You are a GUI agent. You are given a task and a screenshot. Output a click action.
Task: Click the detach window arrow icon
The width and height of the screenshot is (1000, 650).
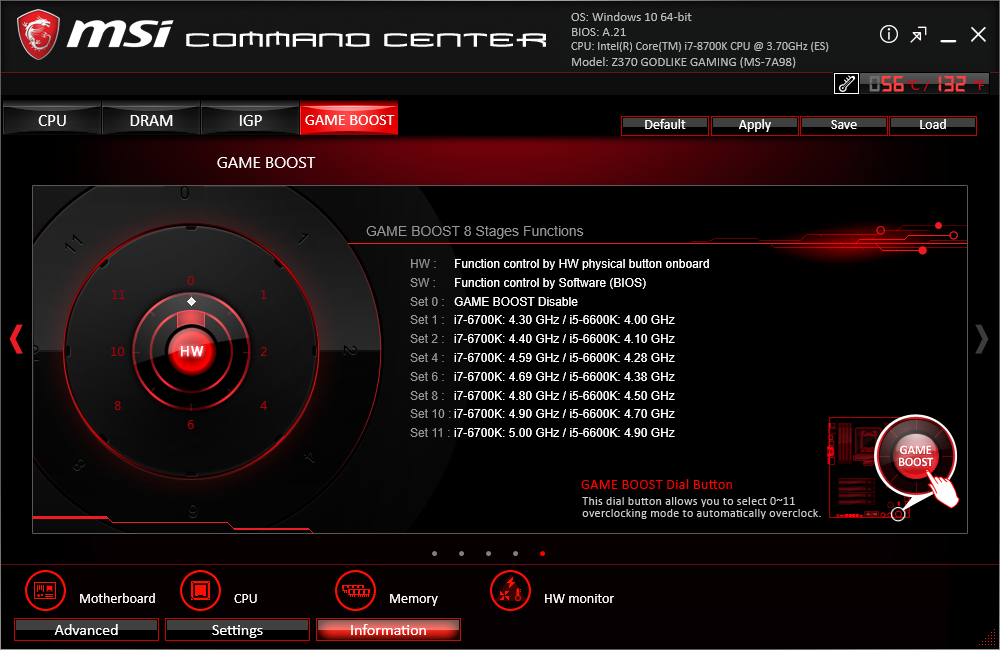point(918,34)
